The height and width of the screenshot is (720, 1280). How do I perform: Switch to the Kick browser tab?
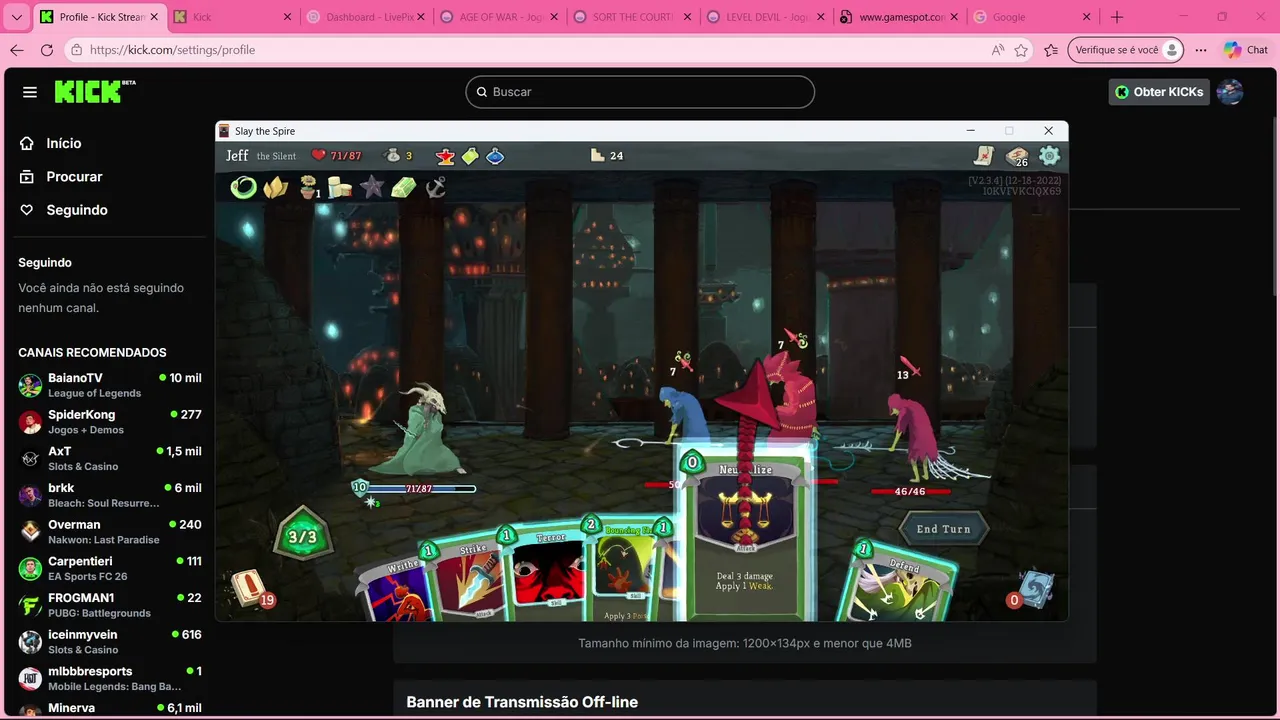(x=233, y=17)
